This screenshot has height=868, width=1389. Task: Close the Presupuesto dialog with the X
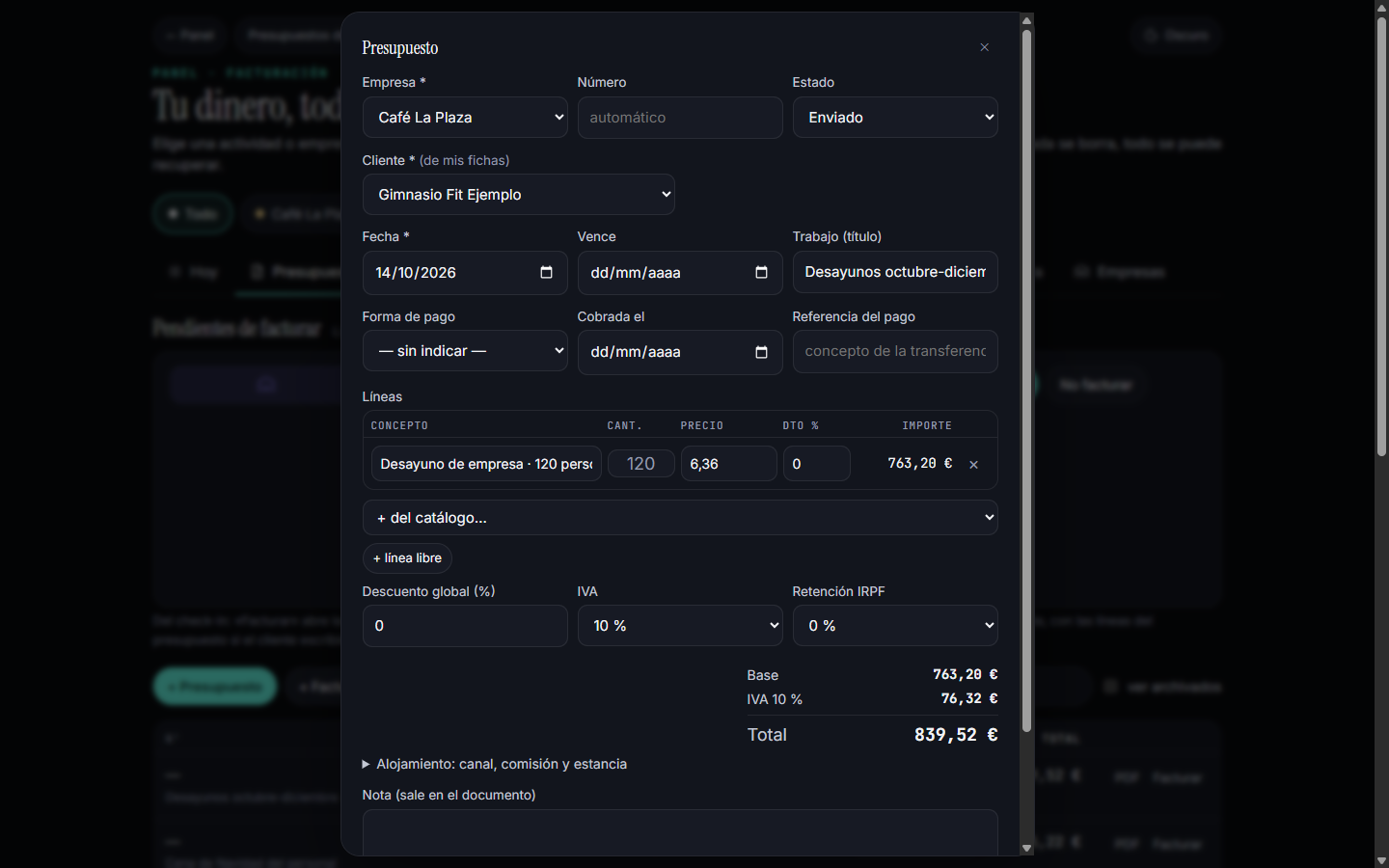click(x=984, y=47)
